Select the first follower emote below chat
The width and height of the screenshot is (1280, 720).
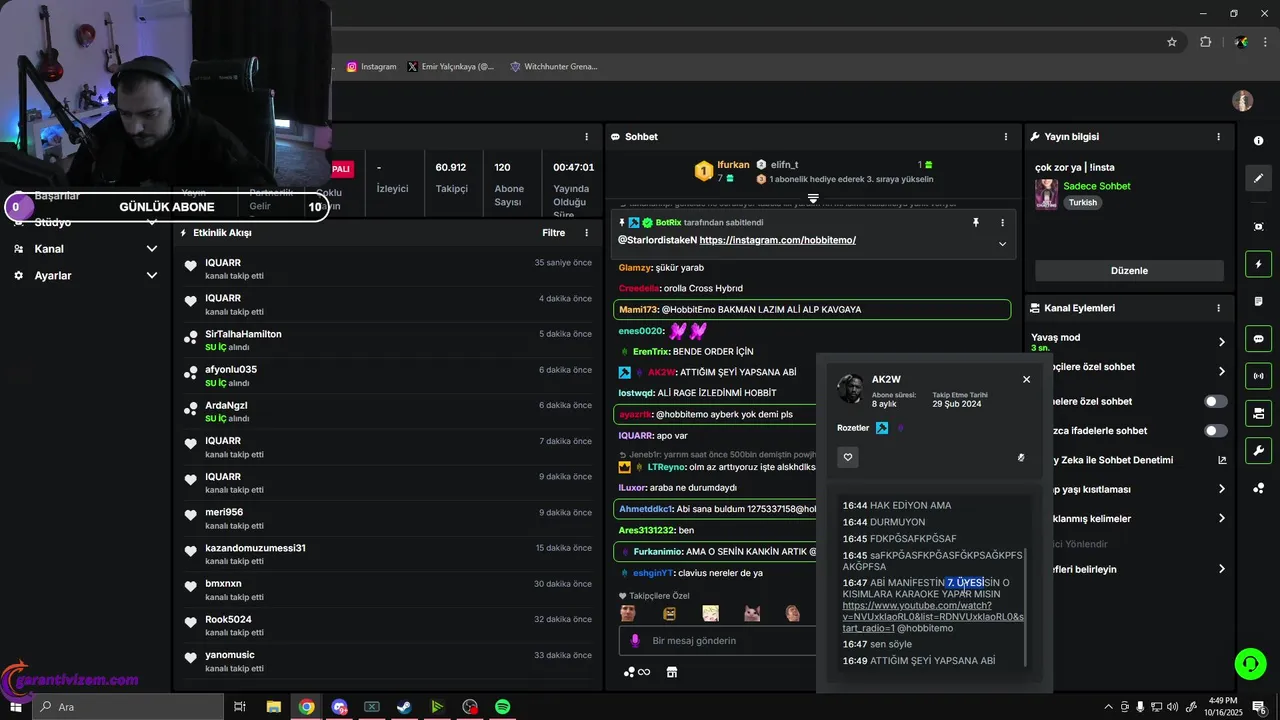coord(627,613)
